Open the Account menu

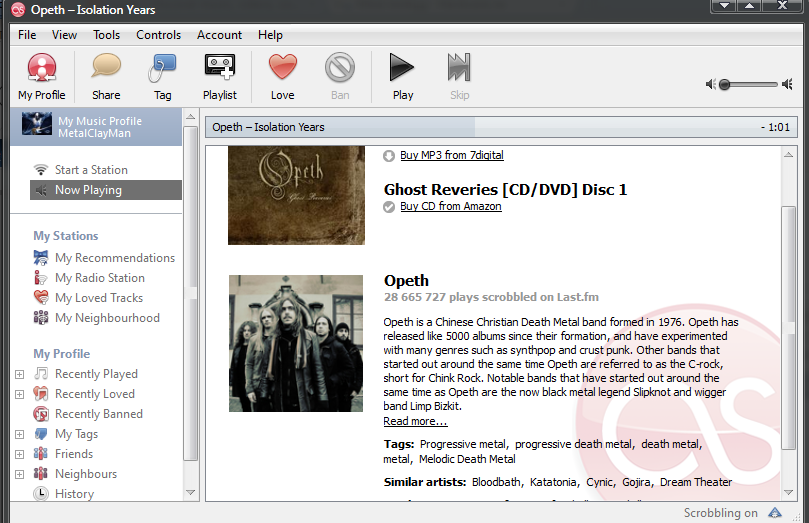[219, 35]
